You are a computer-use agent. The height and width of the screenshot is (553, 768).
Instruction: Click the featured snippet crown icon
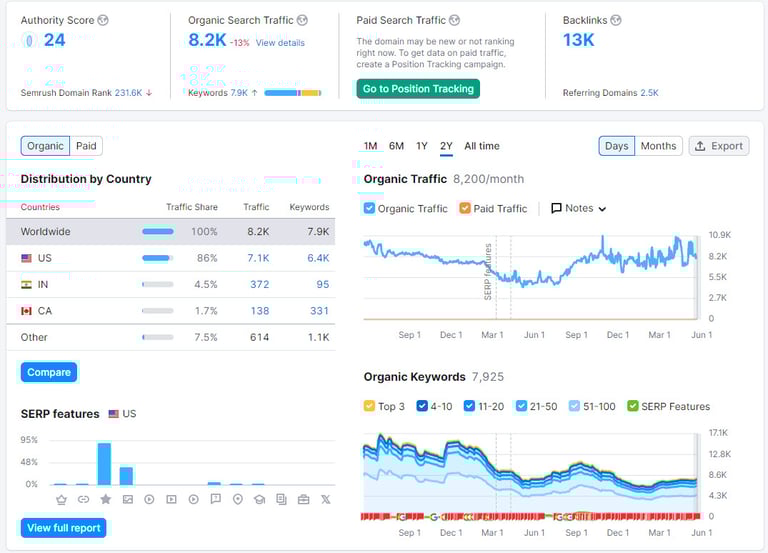click(61, 499)
